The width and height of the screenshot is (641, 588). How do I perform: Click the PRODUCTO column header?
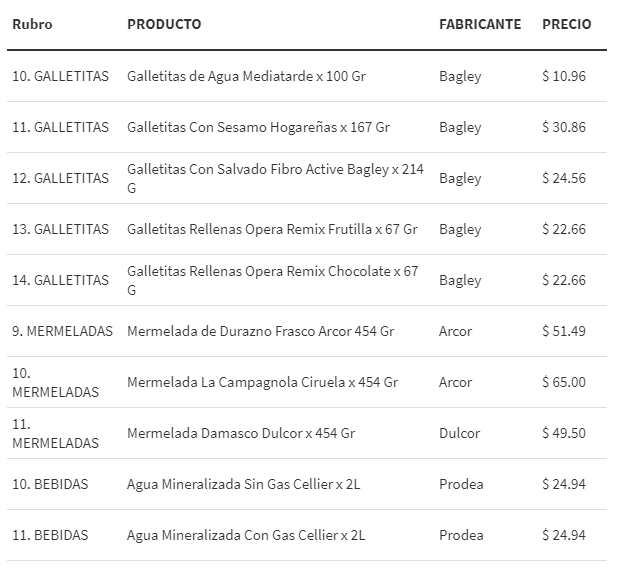pos(164,24)
